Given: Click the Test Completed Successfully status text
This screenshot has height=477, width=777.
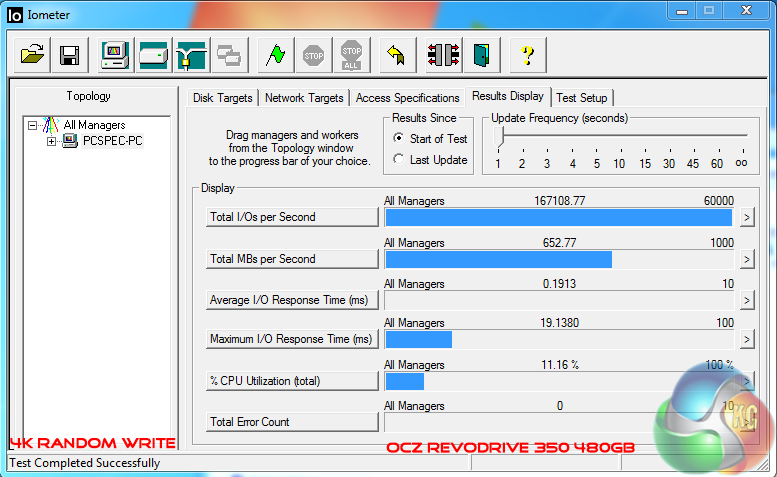Looking at the screenshot, I should click(x=85, y=463).
